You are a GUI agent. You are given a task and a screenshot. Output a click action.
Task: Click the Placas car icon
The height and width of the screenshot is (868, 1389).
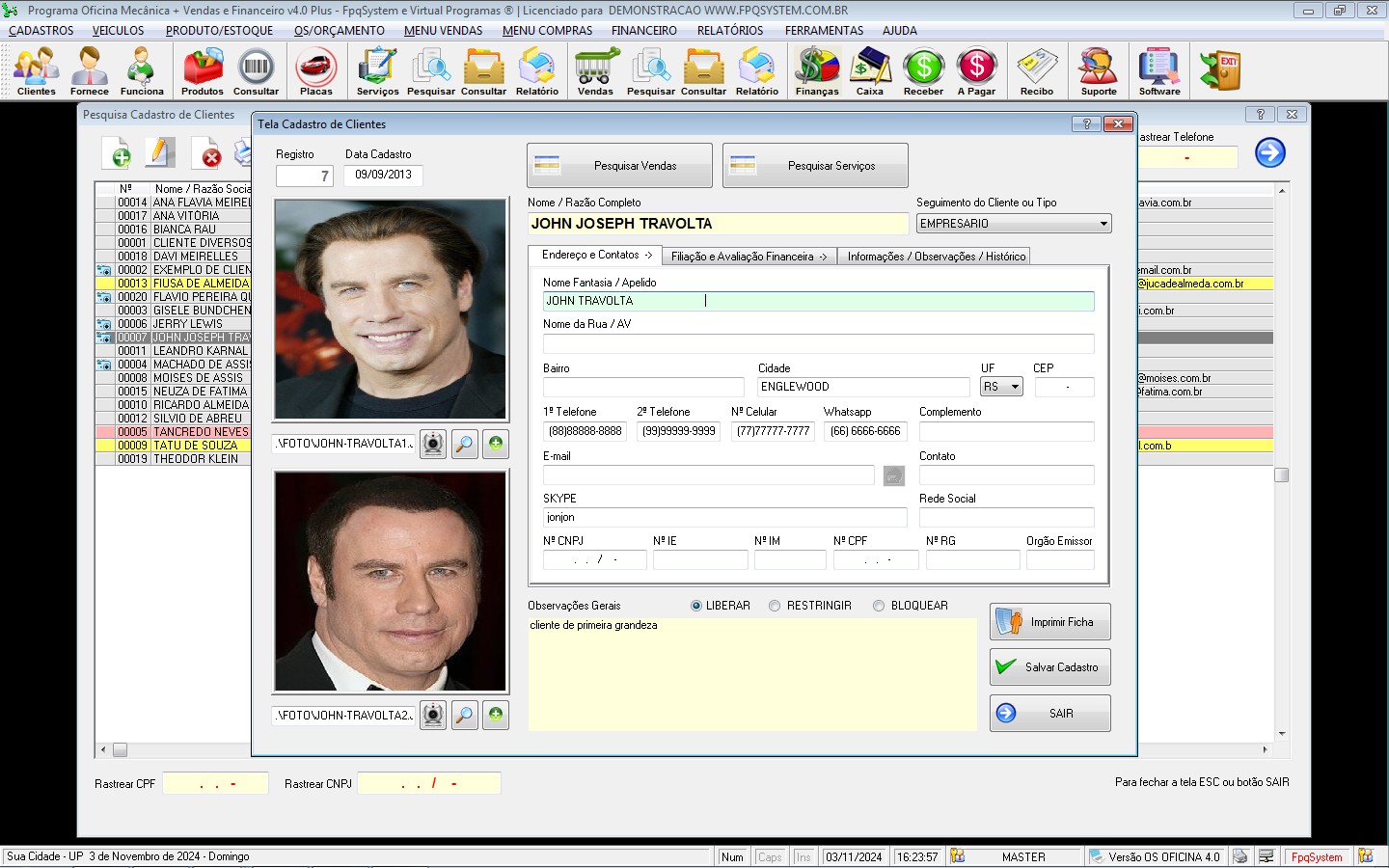point(315,71)
